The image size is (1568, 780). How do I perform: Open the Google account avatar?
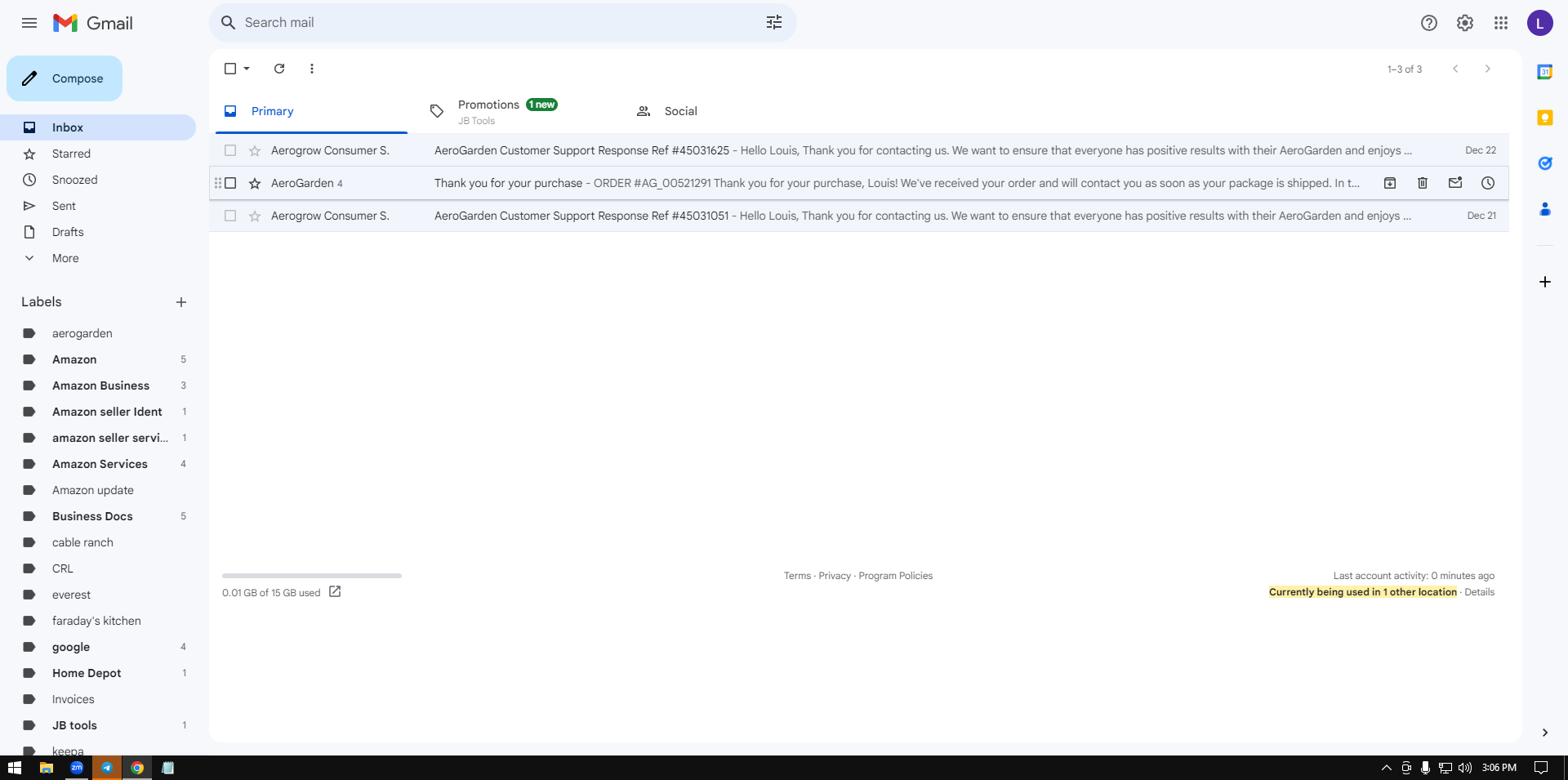(x=1540, y=23)
